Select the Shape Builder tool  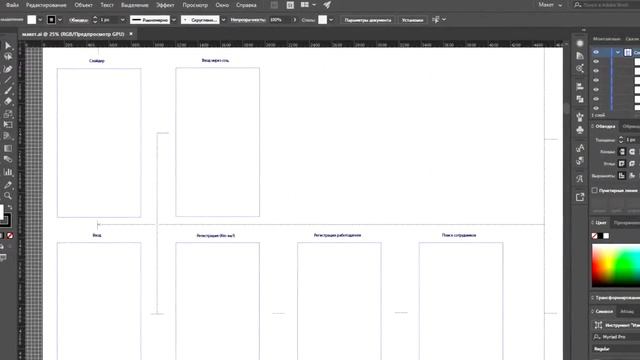(8, 136)
